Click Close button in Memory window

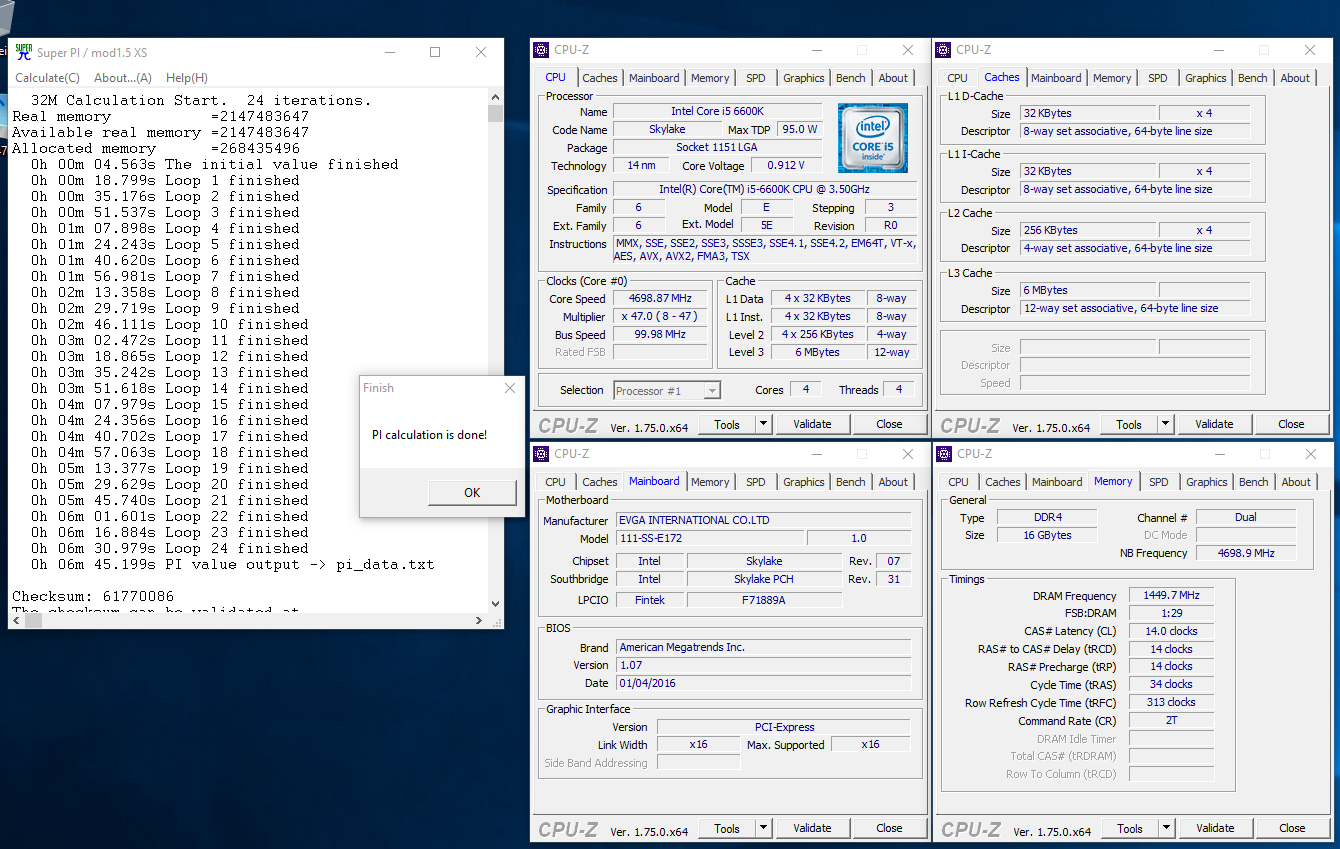click(x=1292, y=828)
